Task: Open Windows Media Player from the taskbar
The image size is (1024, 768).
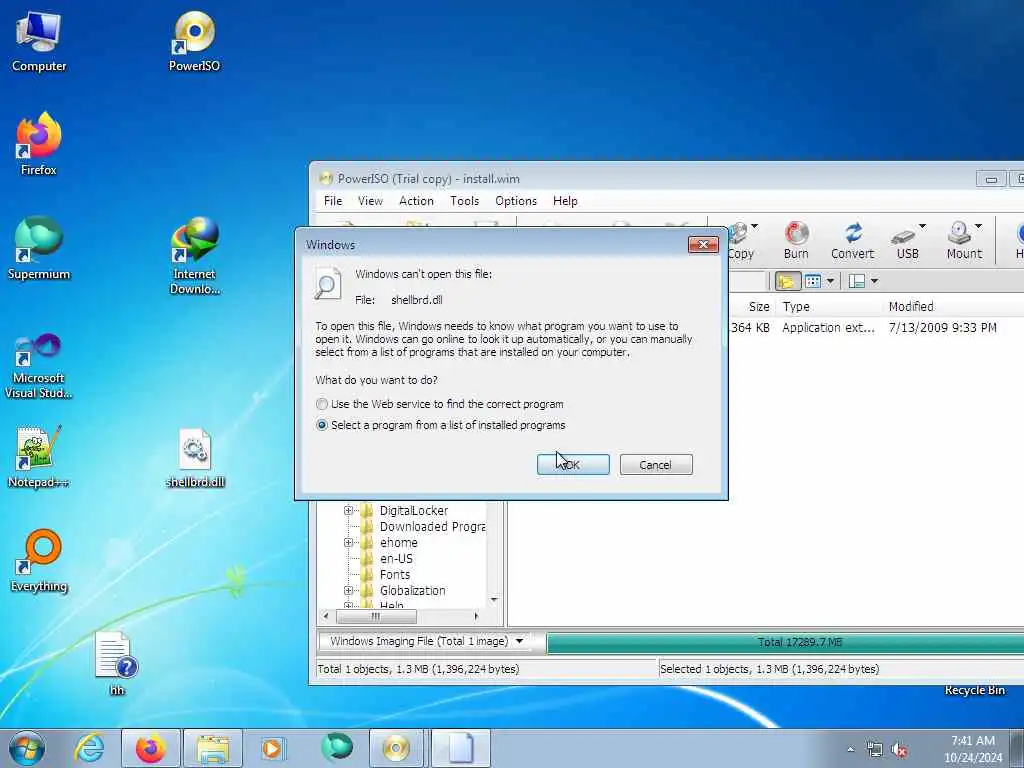Action: [x=272, y=748]
